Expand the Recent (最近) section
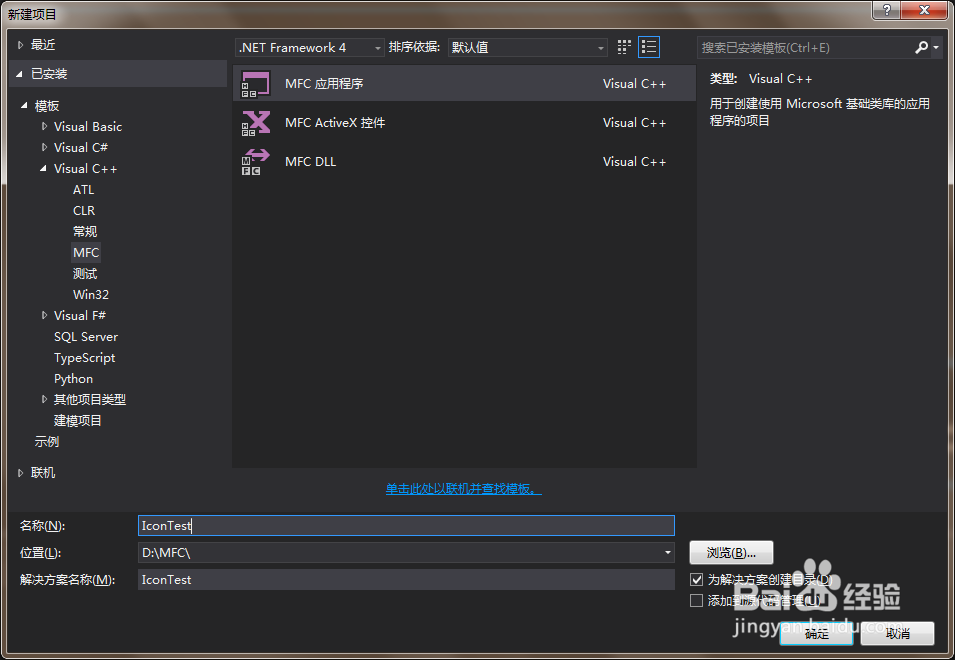Image resolution: width=955 pixels, height=660 pixels. click(x=20, y=45)
